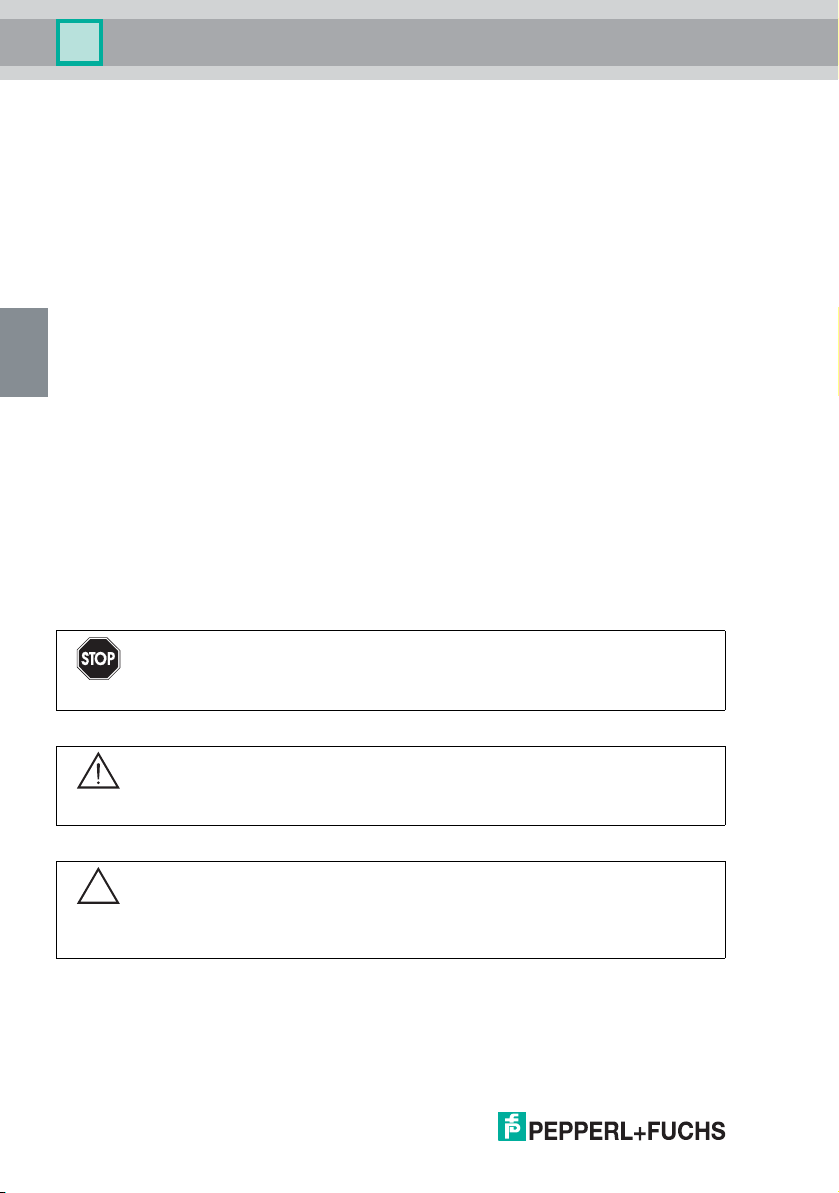Image resolution: width=839 pixels, height=1193 pixels.
Task: Select the teal square in the header
Action: click(79, 43)
